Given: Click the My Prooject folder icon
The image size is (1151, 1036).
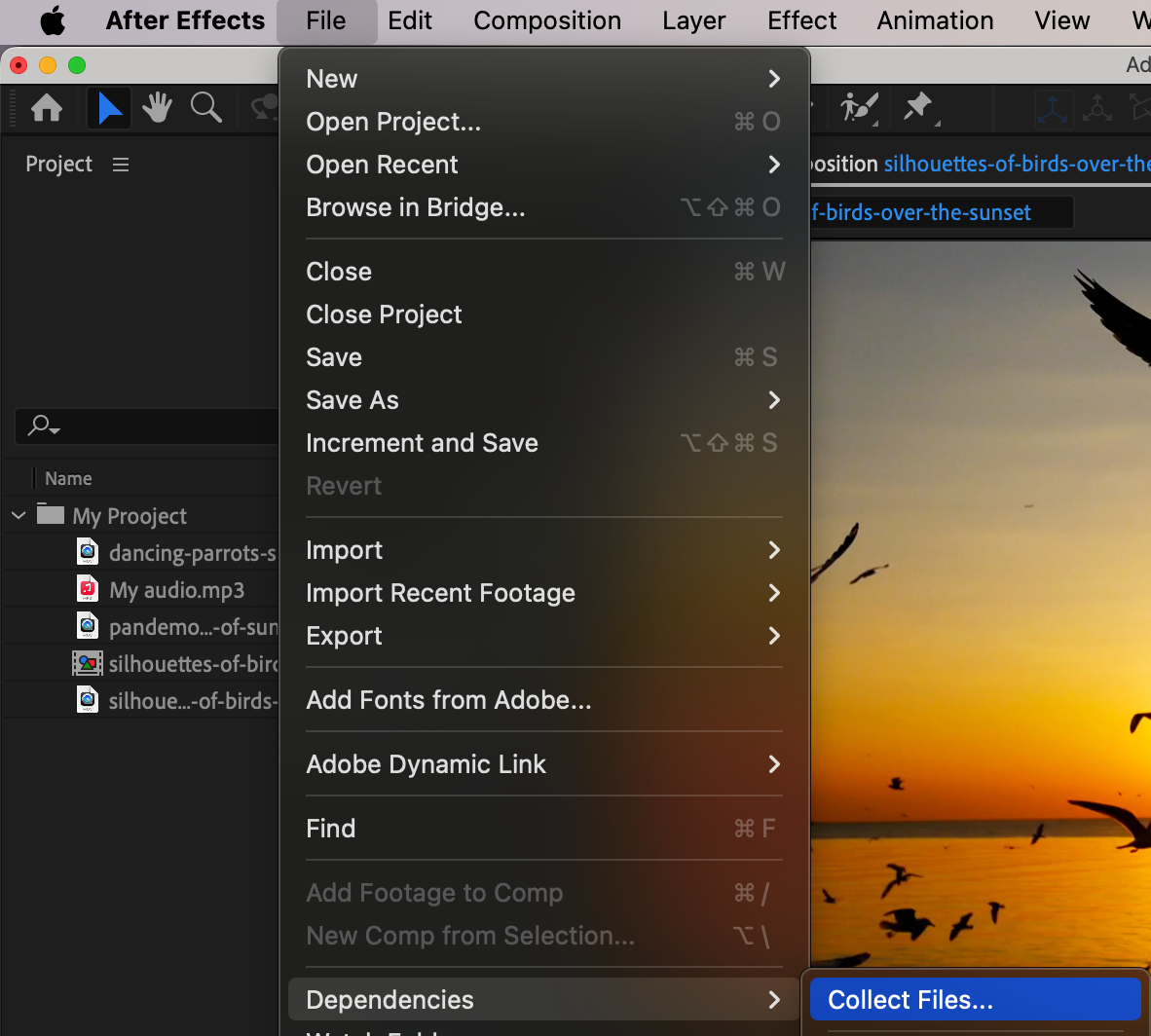Looking at the screenshot, I should click(51, 514).
